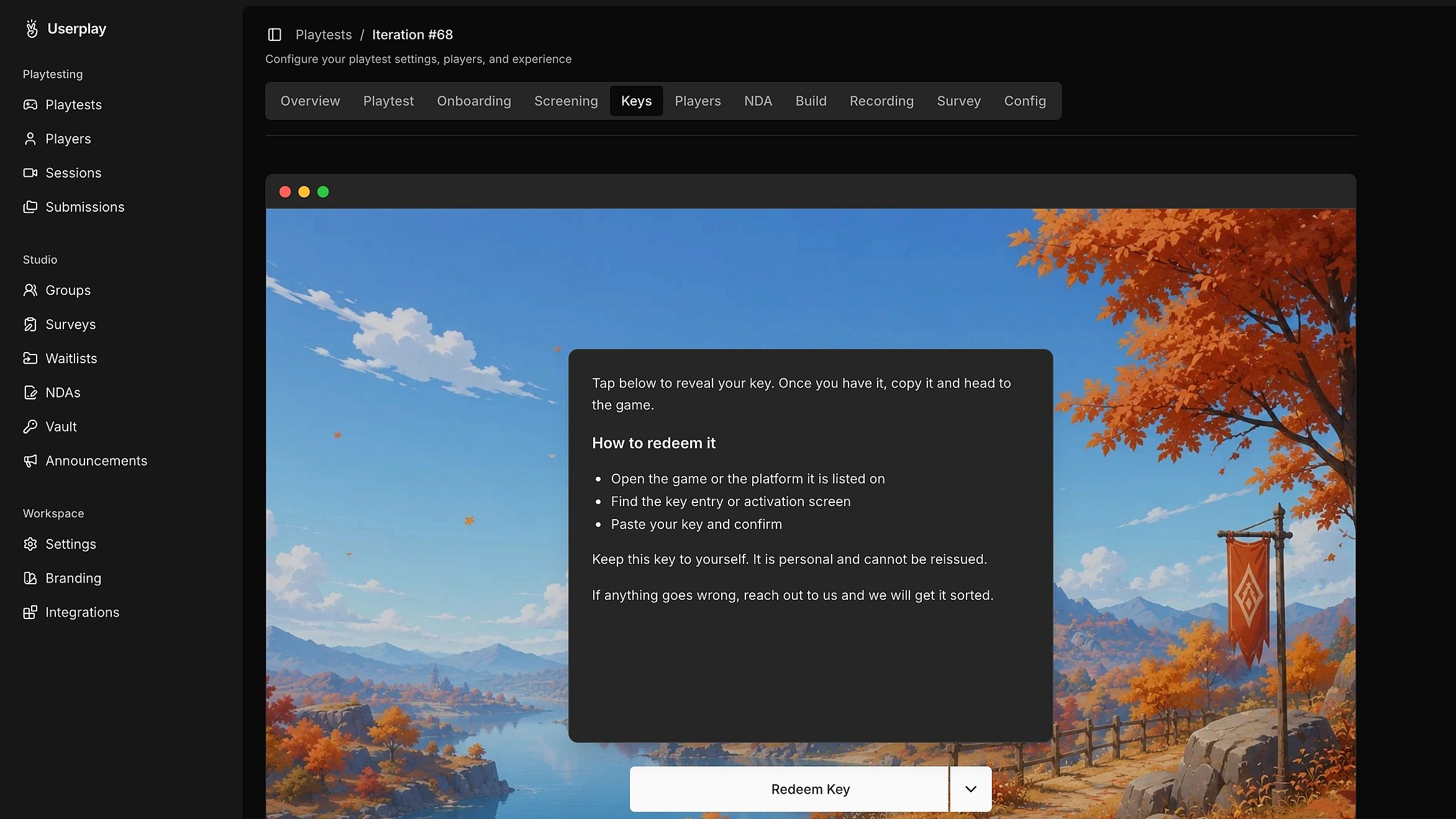Click "If anything goes wrong" sentence
The height and width of the screenshot is (819, 1456).
[793, 595]
